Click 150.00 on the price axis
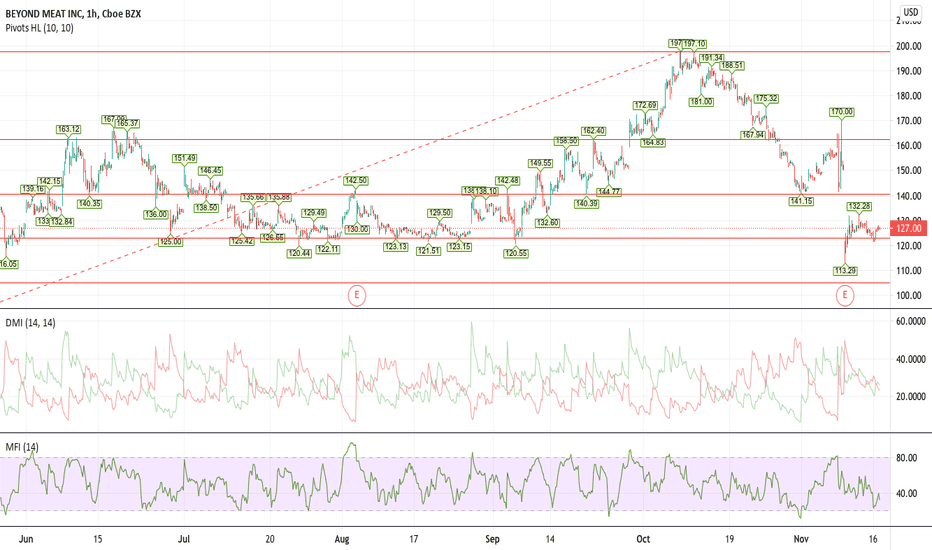Image resolution: width=932 pixels, height=550 pixels. [909, 171]
